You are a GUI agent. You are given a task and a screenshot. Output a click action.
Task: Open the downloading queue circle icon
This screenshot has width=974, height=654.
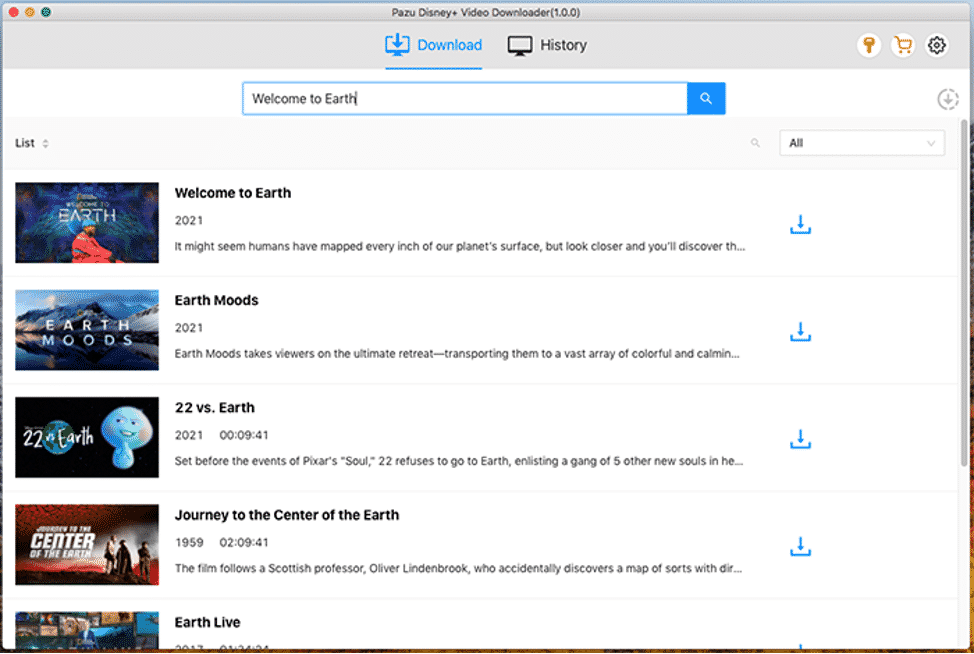(947, 99)
